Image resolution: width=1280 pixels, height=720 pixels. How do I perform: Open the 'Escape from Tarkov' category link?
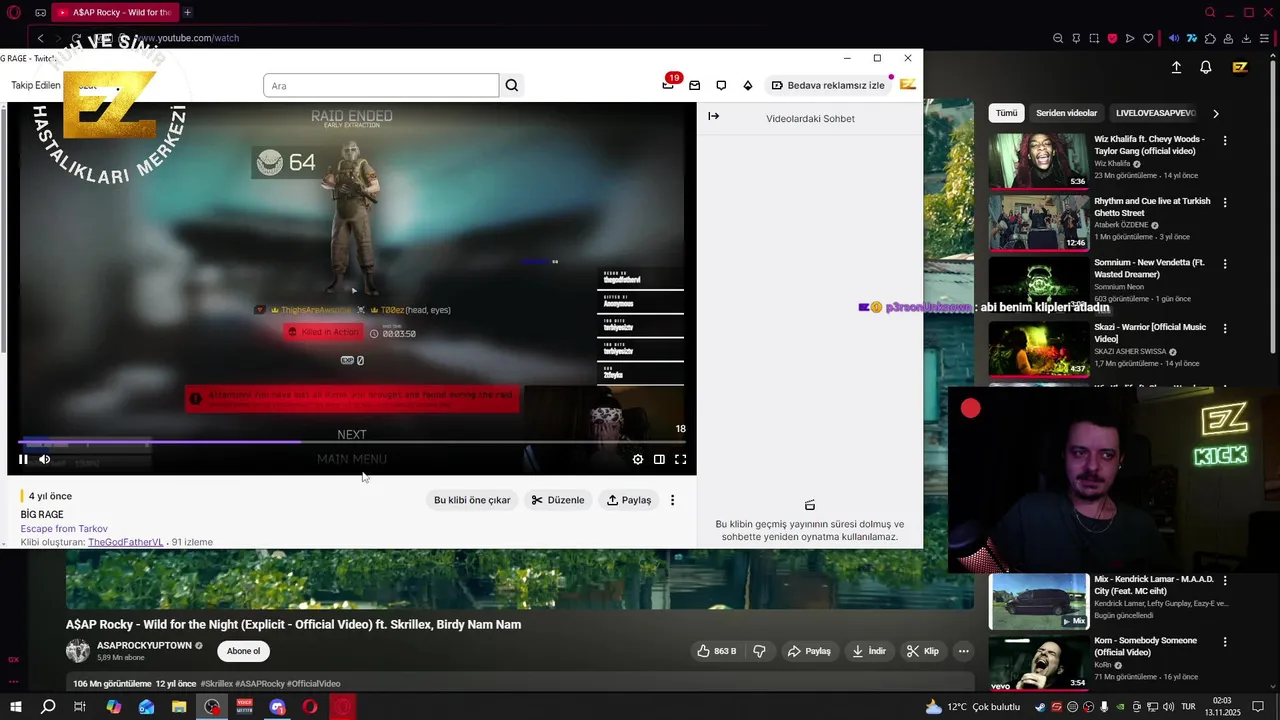[x=64, y=528]
